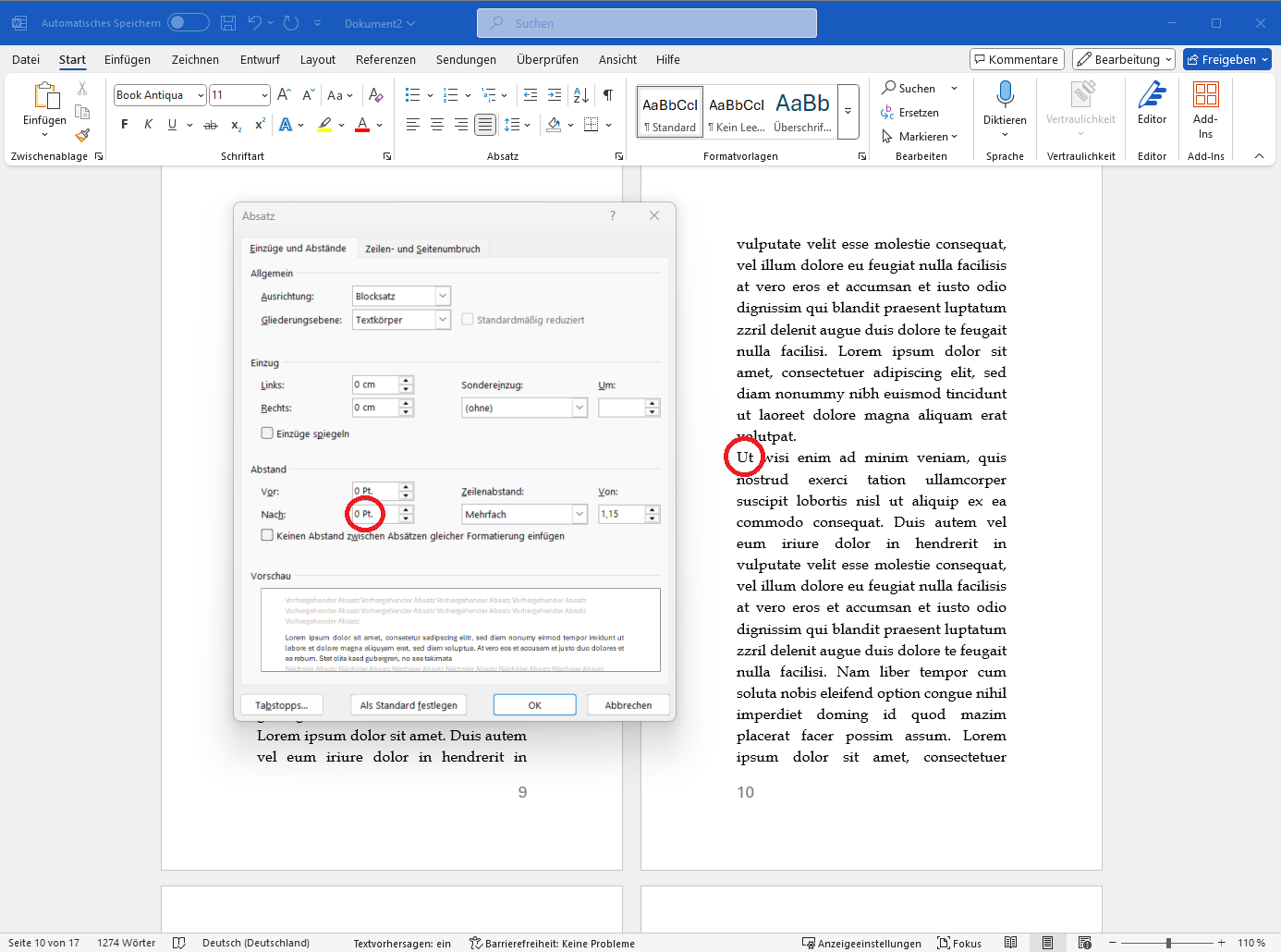Screen dimensions: 1281x952
Task: Open Ausrichtung dropdown
Action: (443, 296)
